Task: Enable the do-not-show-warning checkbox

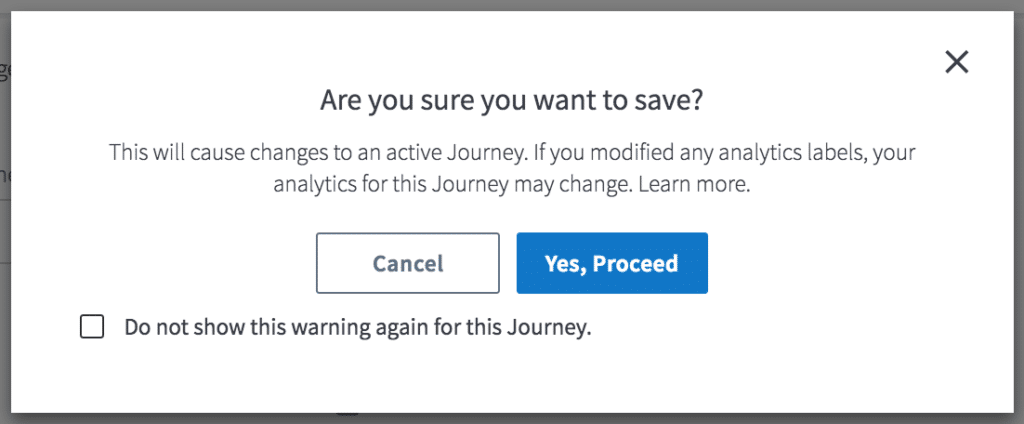Action: pyautogui.click(x=92, y=327)
